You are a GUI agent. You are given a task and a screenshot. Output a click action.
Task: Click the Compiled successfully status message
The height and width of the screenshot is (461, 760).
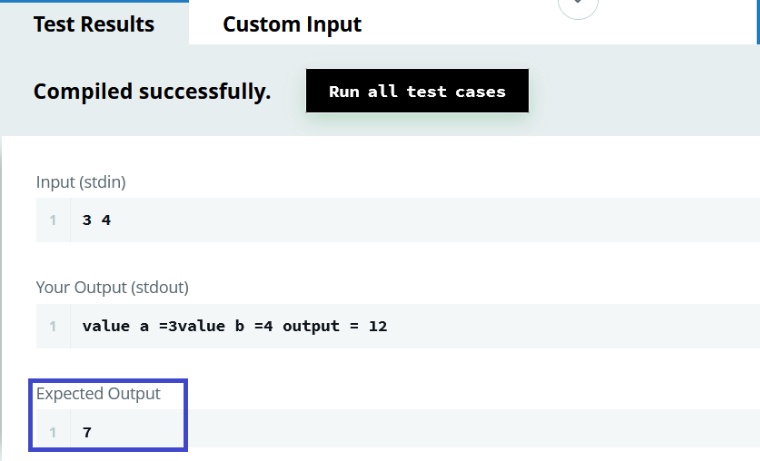tap(152, 92)
